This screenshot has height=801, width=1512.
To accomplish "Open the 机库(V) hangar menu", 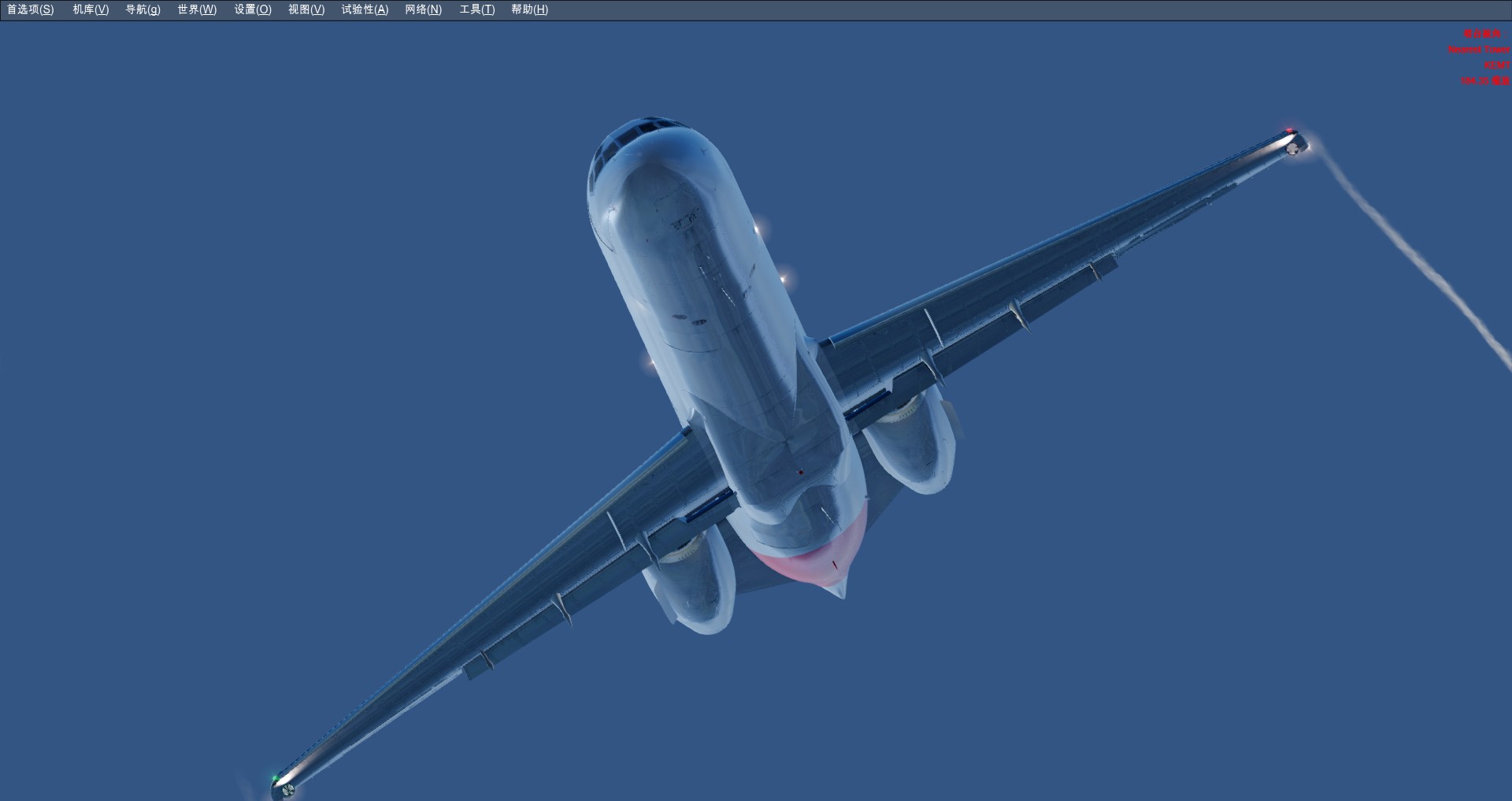I will coord(91,9).
